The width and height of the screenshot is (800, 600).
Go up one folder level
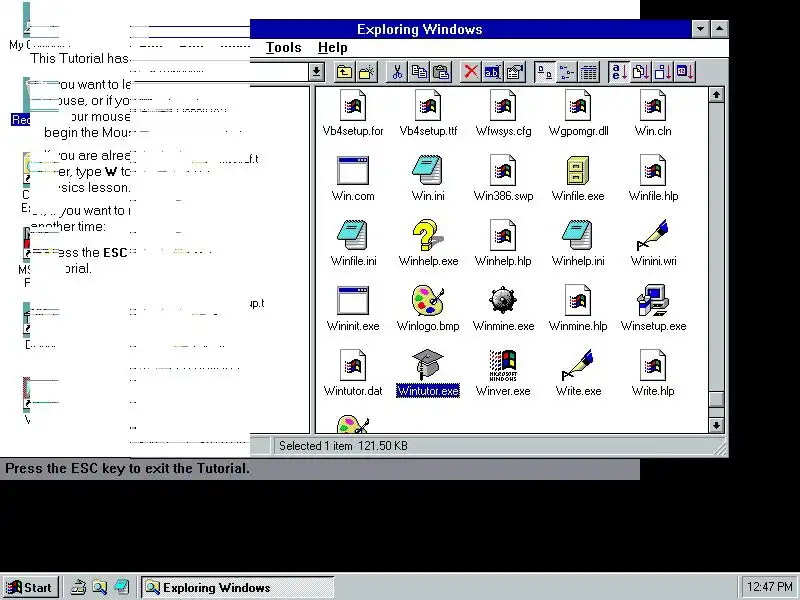tap(344, 72)
